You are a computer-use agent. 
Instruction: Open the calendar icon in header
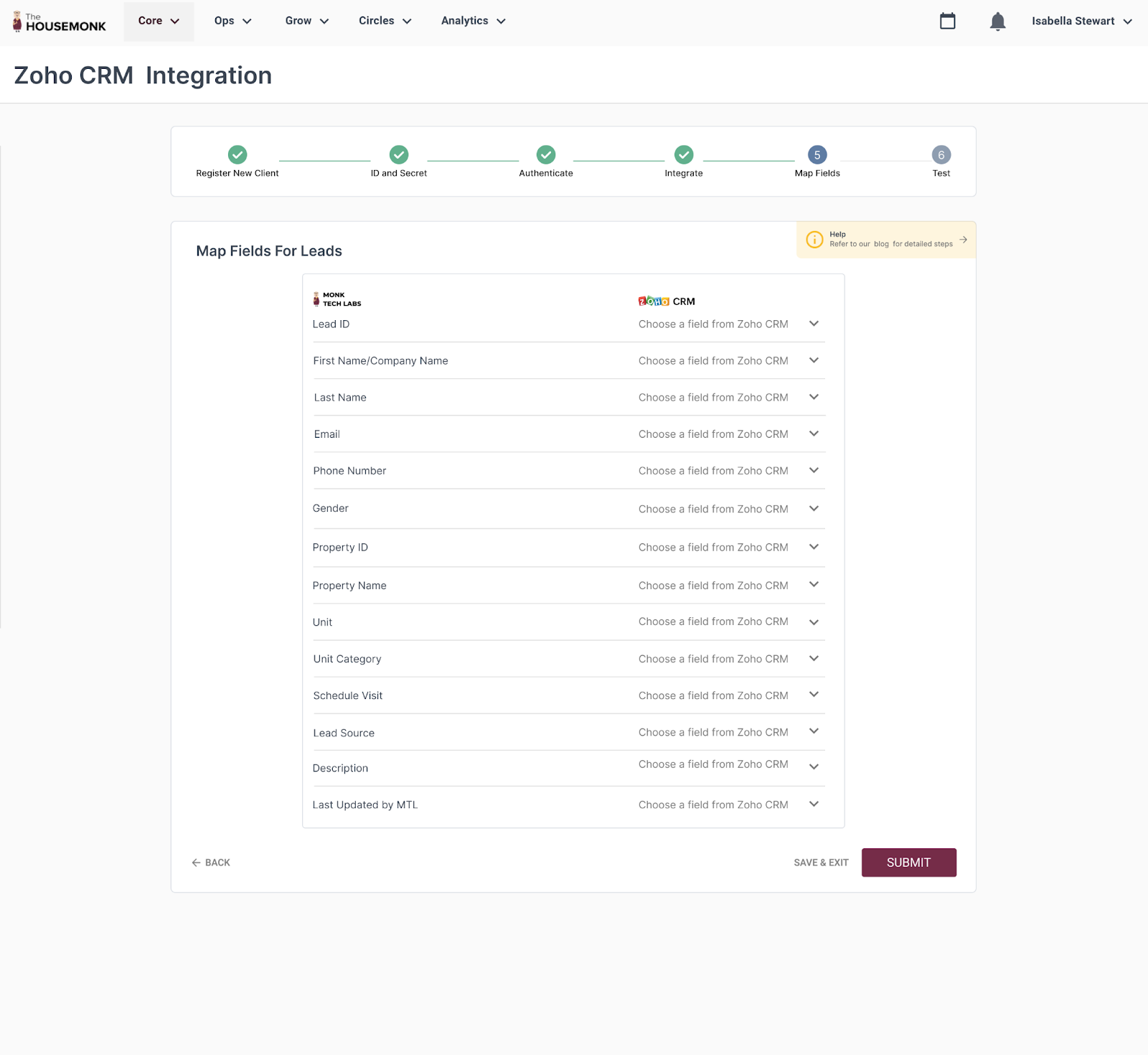pos(947,22)
